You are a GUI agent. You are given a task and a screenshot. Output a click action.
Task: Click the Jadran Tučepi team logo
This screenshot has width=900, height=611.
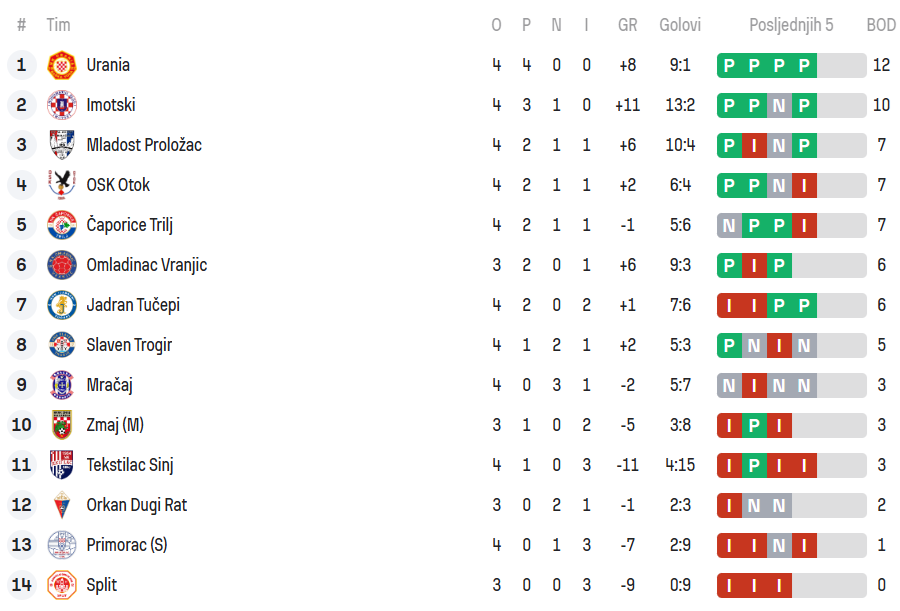tap(62, 305)
